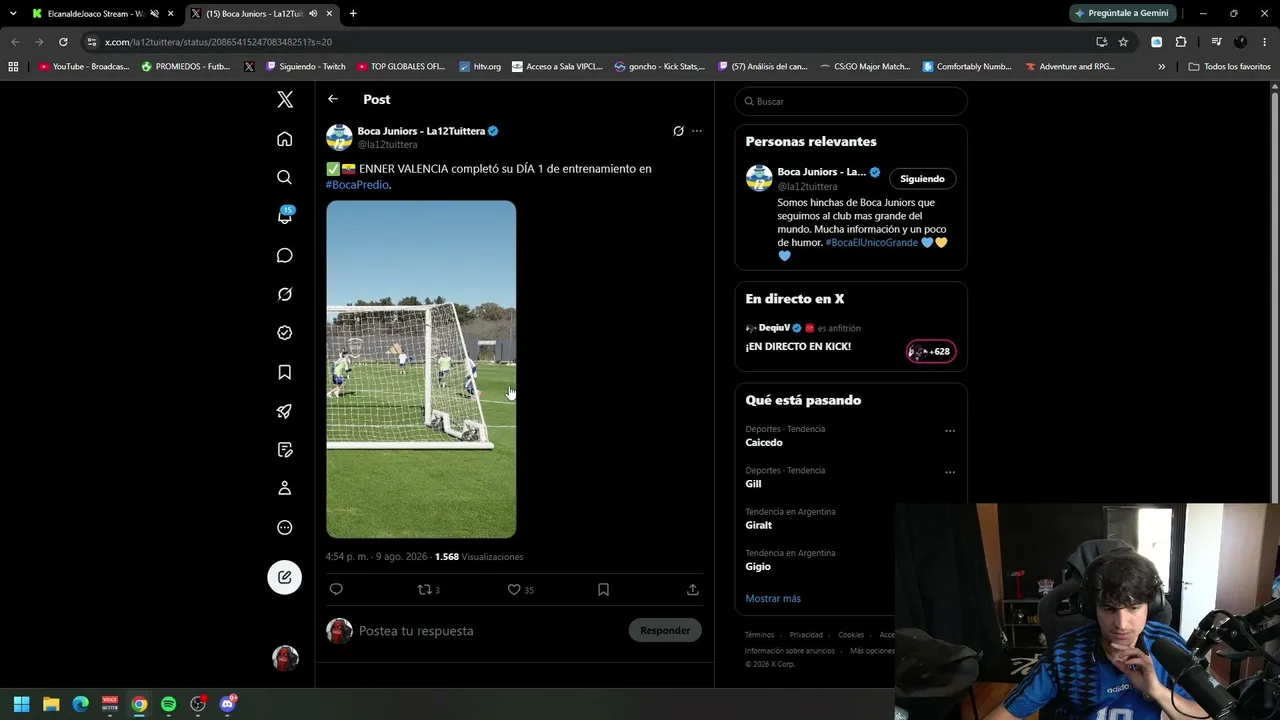This screenshot has width=1280, height=720.
Task: Open the Siguiendo - Twitch bookmark
Action: click(x=306, y=67)
